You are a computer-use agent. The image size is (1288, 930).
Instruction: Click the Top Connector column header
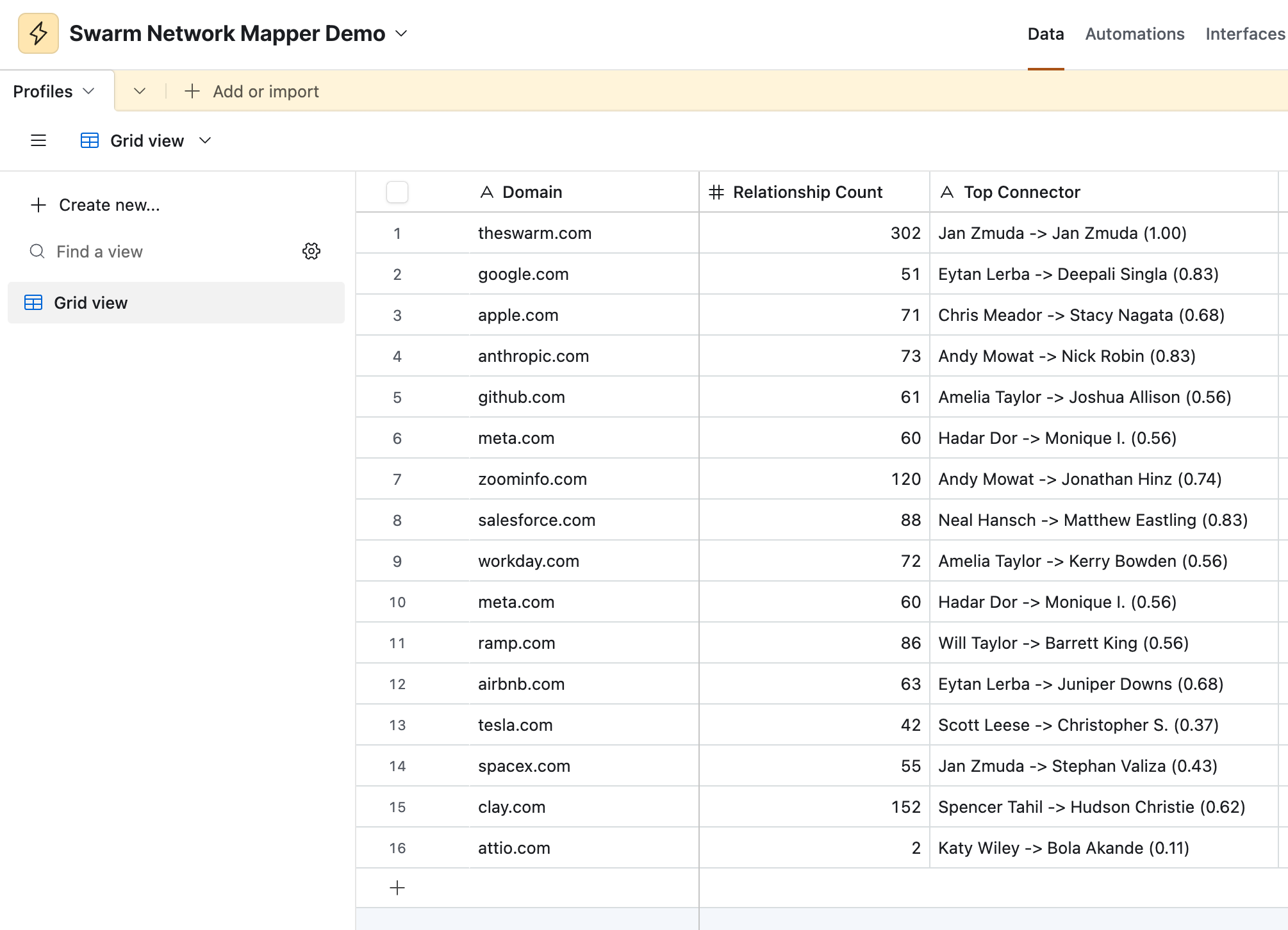pyautogui.click(x=1103, y=192)
